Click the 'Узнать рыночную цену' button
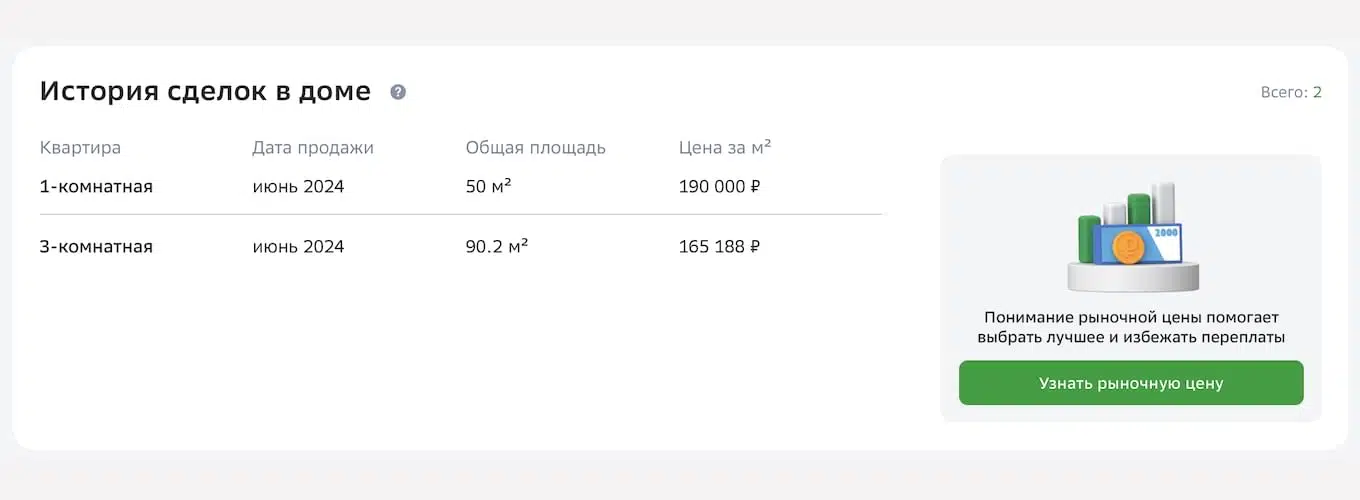Viewport: 1360px width, 500px height. pos(1131,383)
